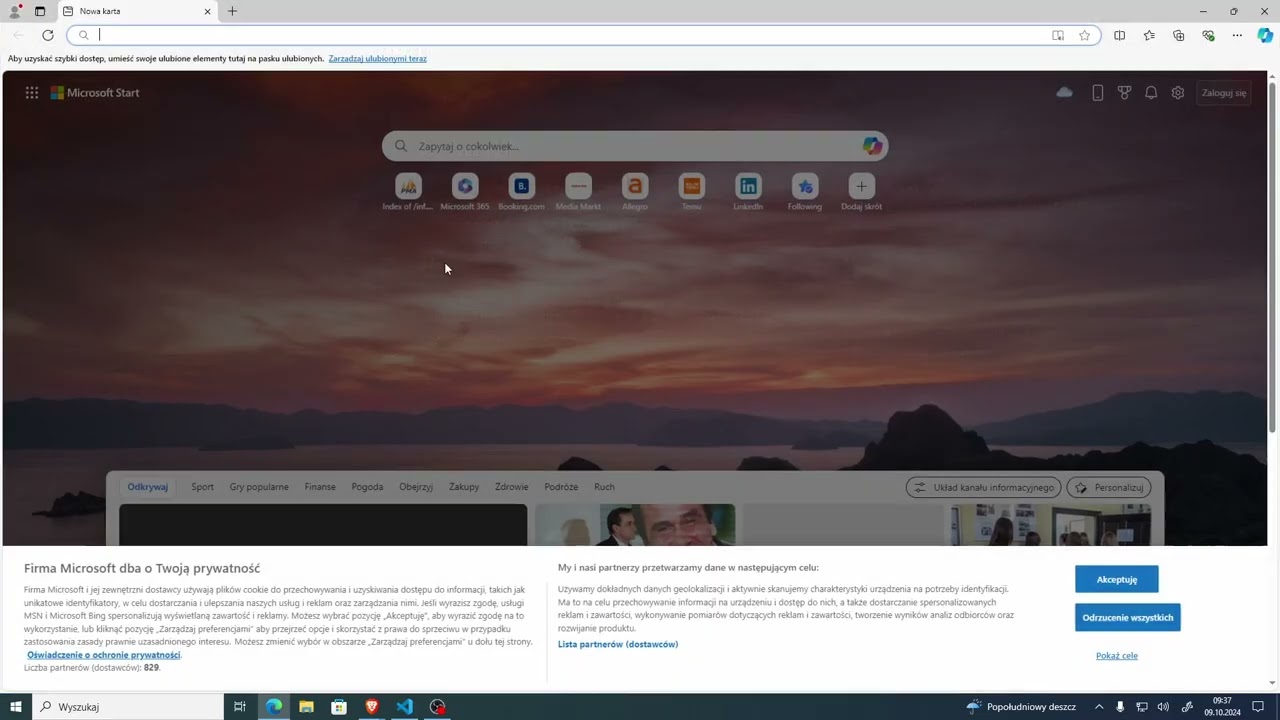The width and height of the screenshot is (1280, 720).
Task: Open Visual Studio Code from taskbar
Action: (x=404, y=707)
